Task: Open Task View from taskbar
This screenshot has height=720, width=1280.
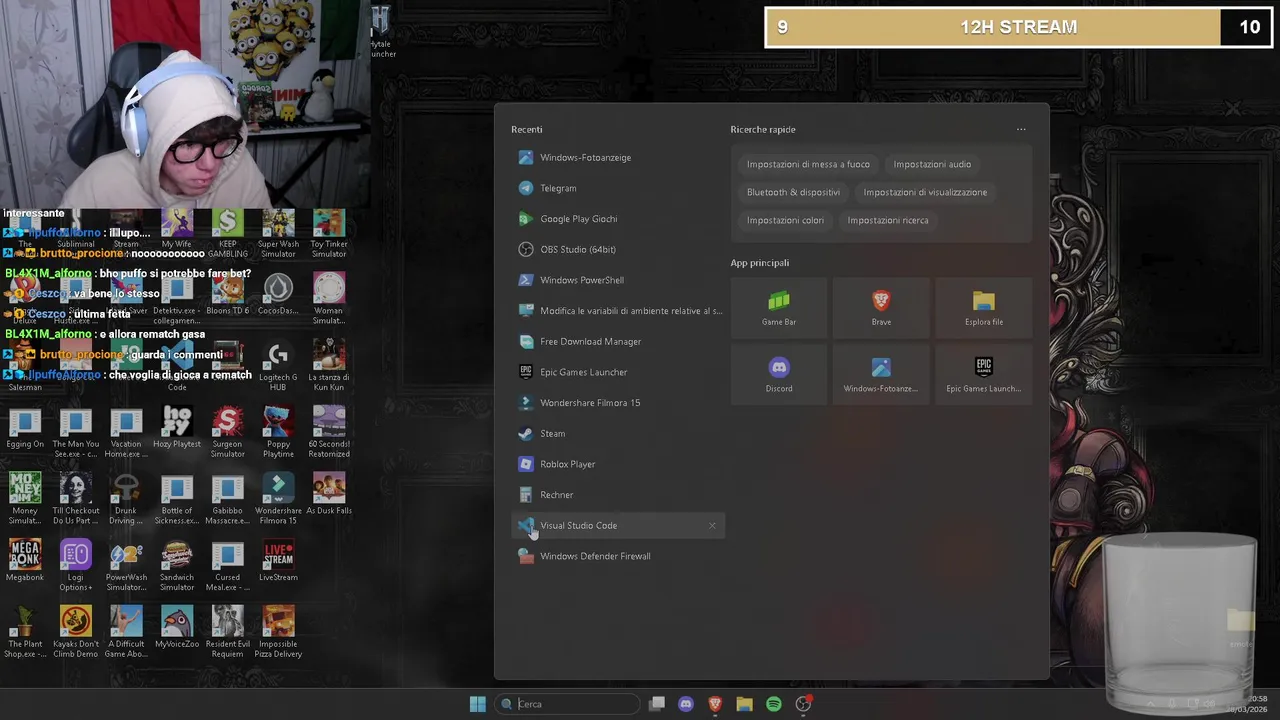Action: [657, 704]
